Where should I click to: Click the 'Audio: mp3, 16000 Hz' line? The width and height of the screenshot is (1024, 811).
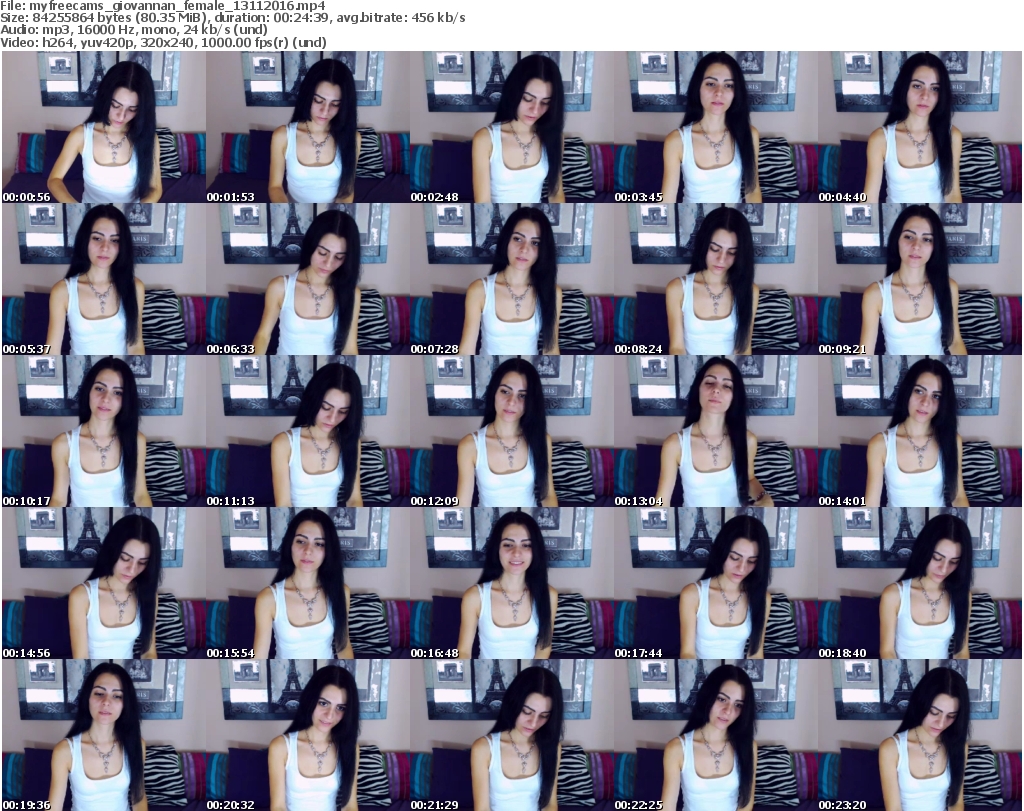click(x=134, y=30)
